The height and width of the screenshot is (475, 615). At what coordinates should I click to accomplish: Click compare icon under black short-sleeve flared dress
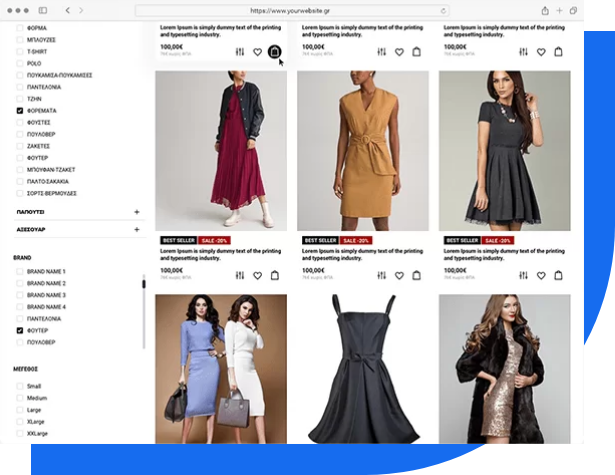pyautogui.click(x=523, y=276)
